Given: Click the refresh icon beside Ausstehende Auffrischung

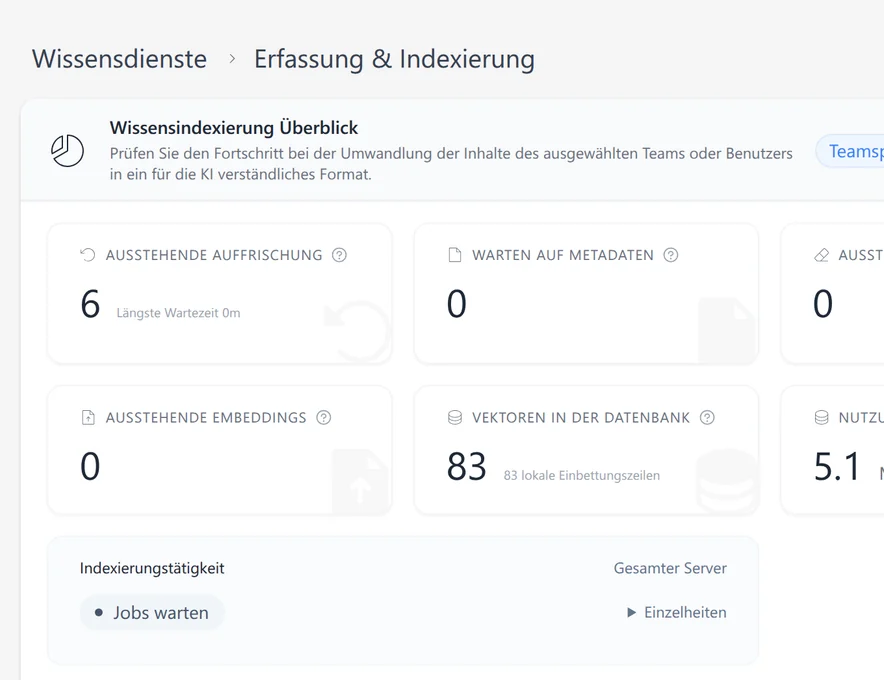Looking at the screenshot, I should click(x=87, y=255).
